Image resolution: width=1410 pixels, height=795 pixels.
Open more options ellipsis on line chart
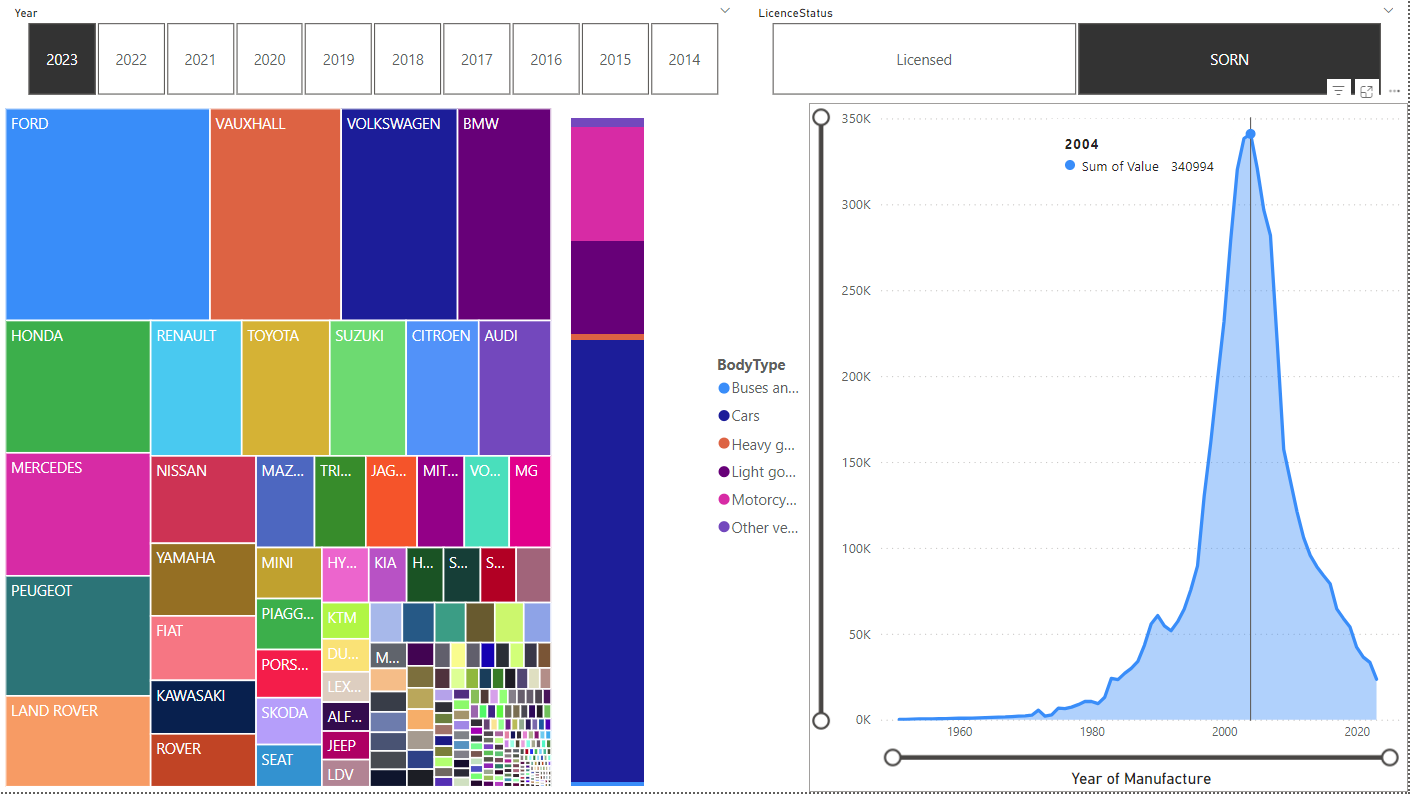[x=1394, y=91]
